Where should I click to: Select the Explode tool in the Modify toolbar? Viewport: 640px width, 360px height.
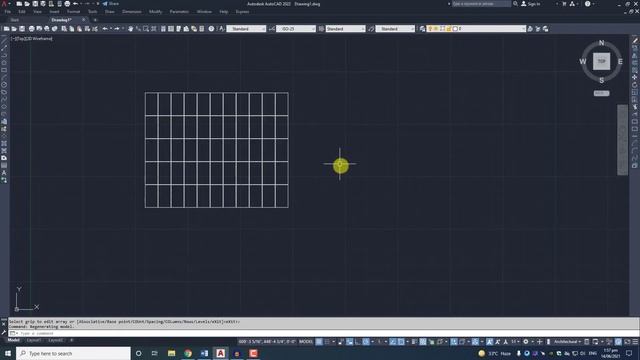635,165
